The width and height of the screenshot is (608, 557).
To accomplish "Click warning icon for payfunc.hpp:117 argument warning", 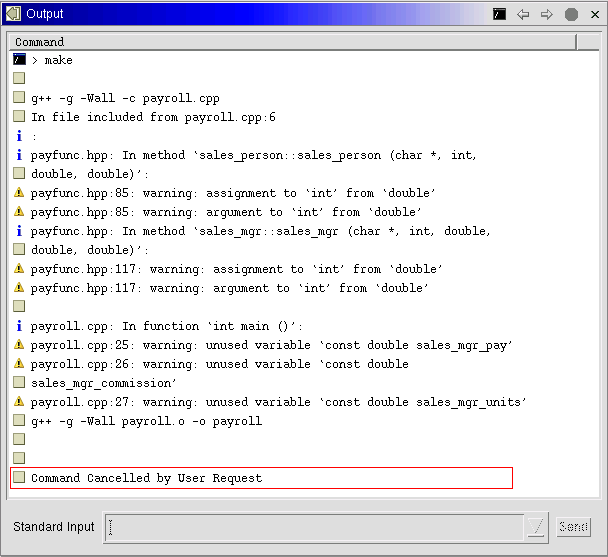I will (x=19, y=288).
